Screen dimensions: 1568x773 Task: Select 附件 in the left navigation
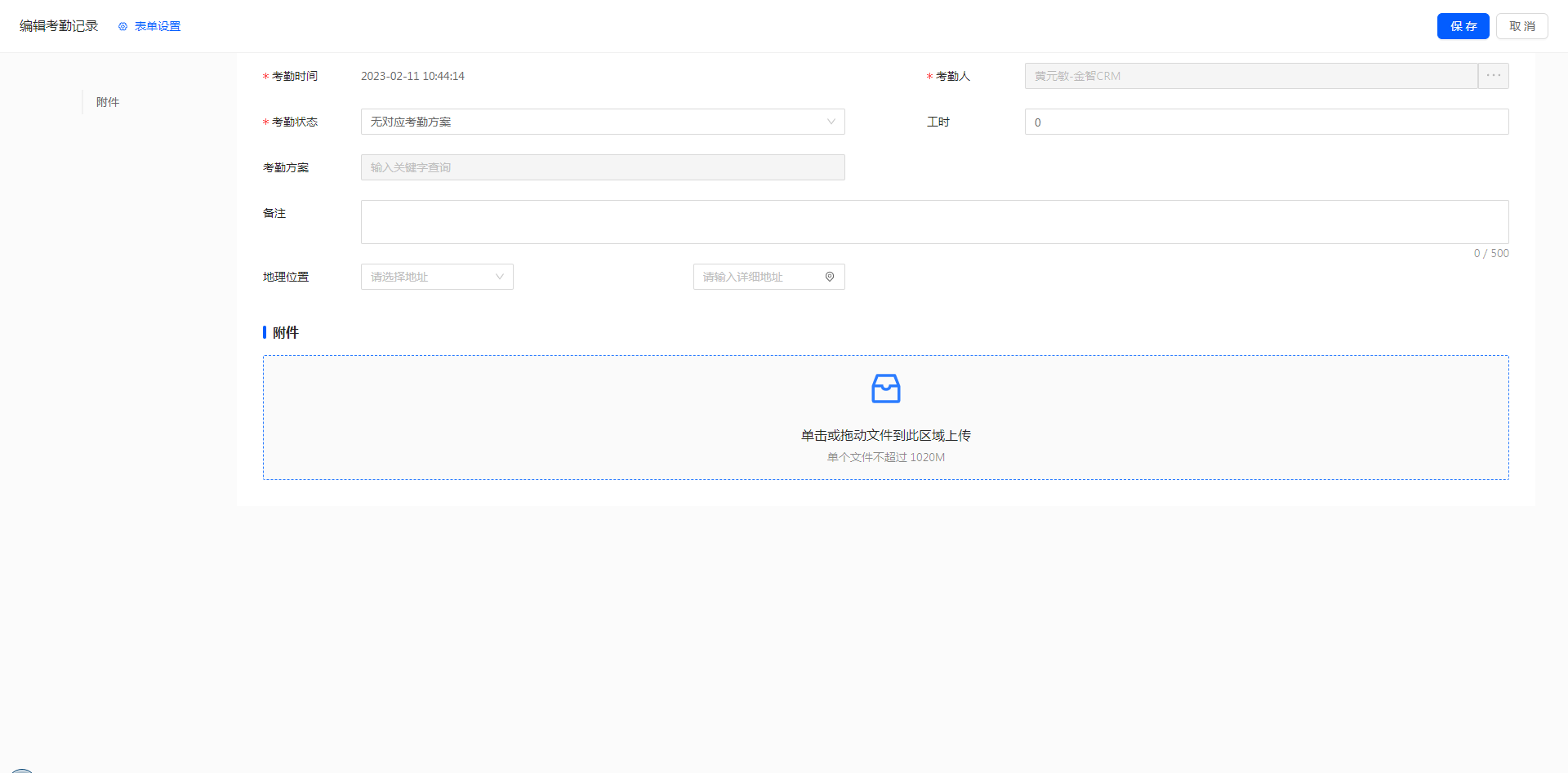coord(108,102)
